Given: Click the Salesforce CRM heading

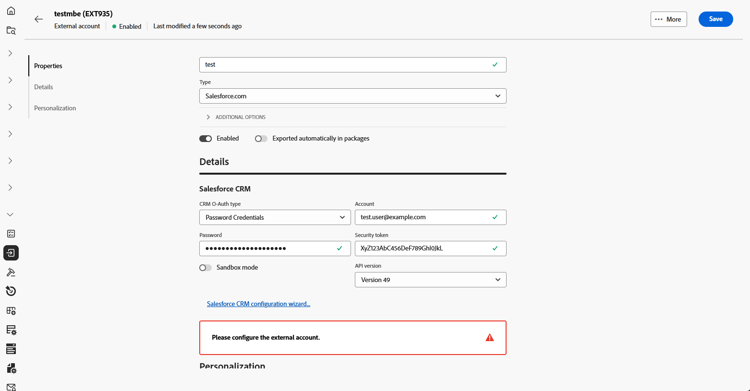Looking at the screenshot, I should (225, 189).
